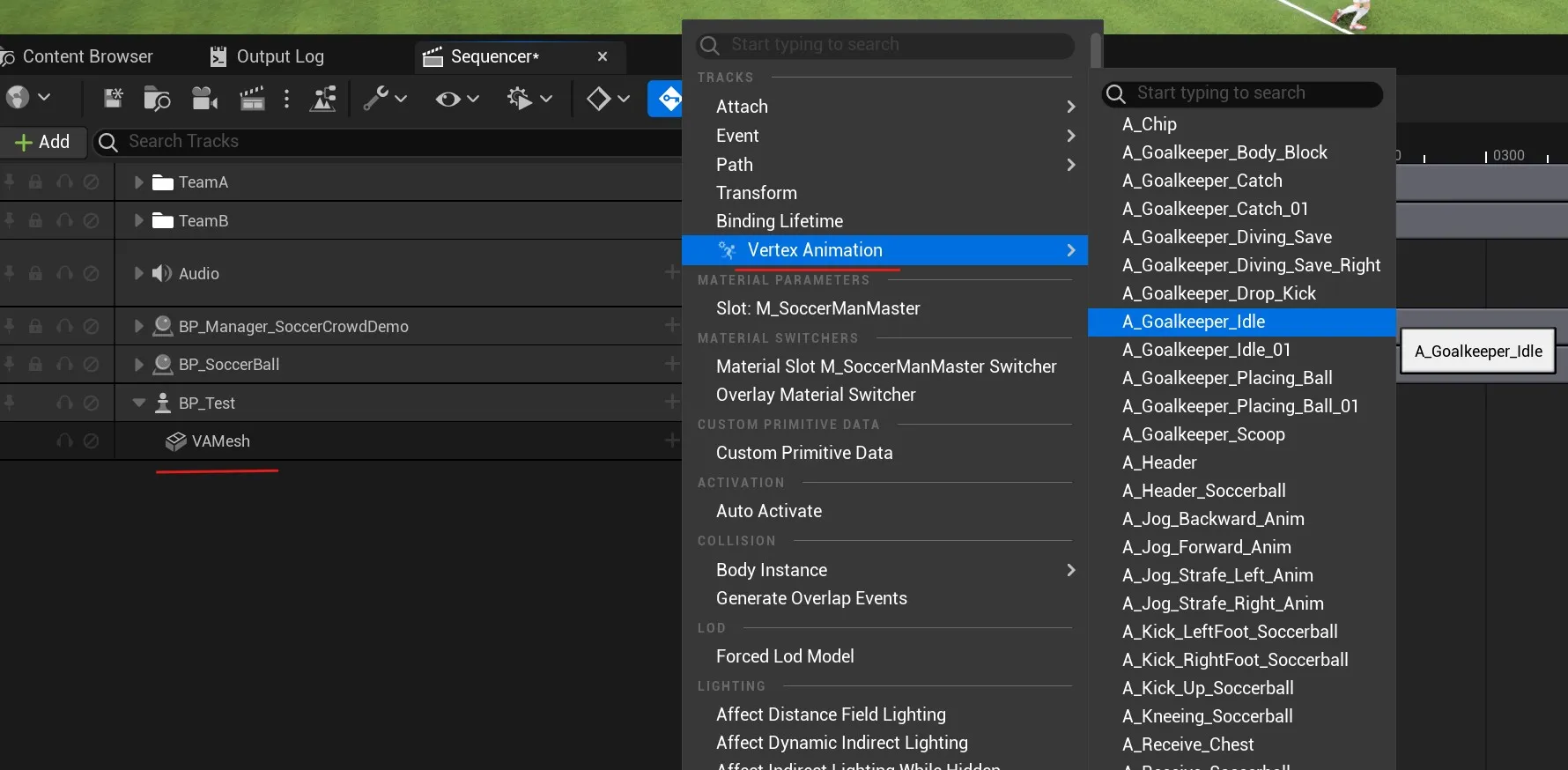Click the Browse to sequence folder icon
The height and width of the screenshot is (770, 1568).
click(x=157, y=99)
